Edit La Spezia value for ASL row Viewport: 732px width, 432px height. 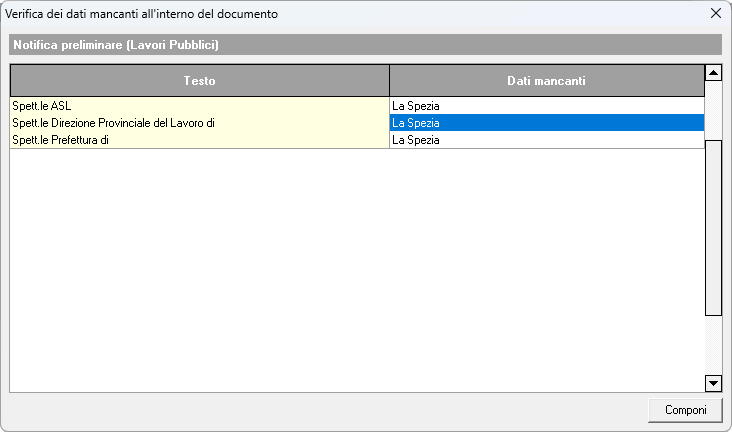click(x=546, y=105)
